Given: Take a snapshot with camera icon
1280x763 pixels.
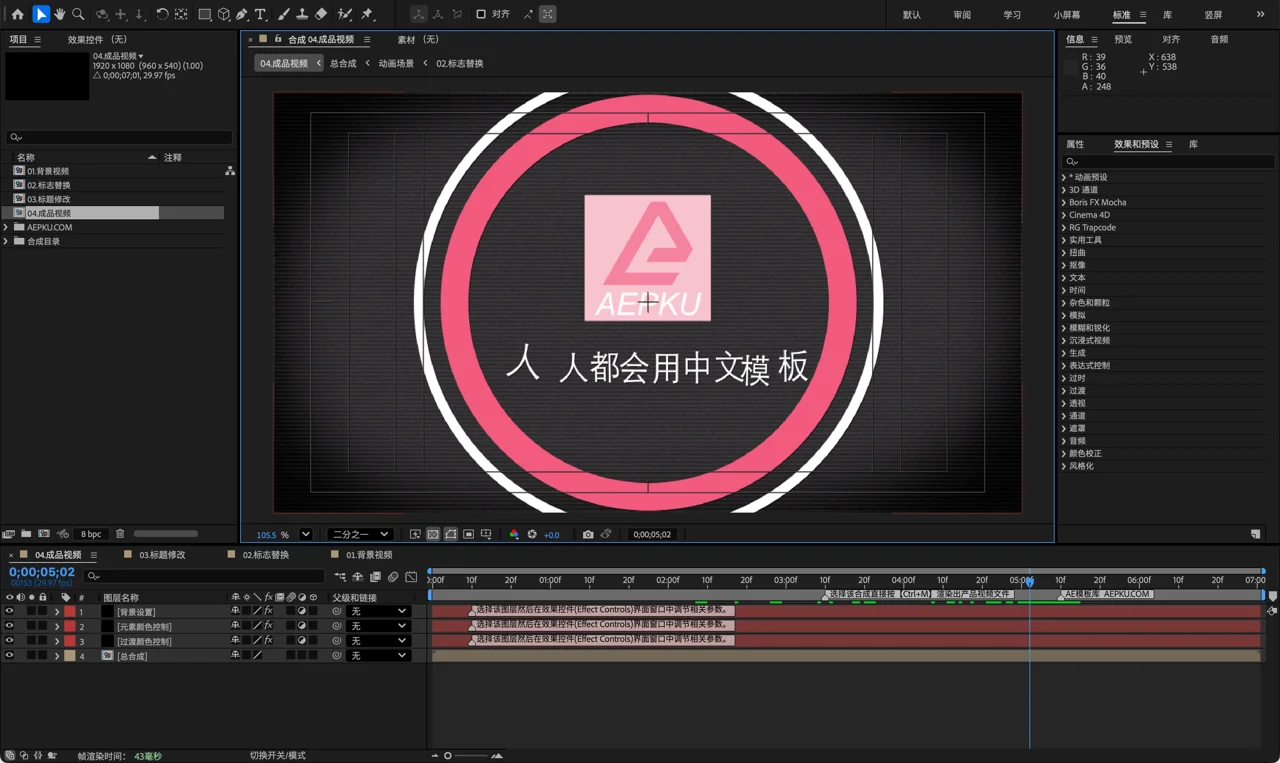Looking at the screenshot, I should (588, 534).
